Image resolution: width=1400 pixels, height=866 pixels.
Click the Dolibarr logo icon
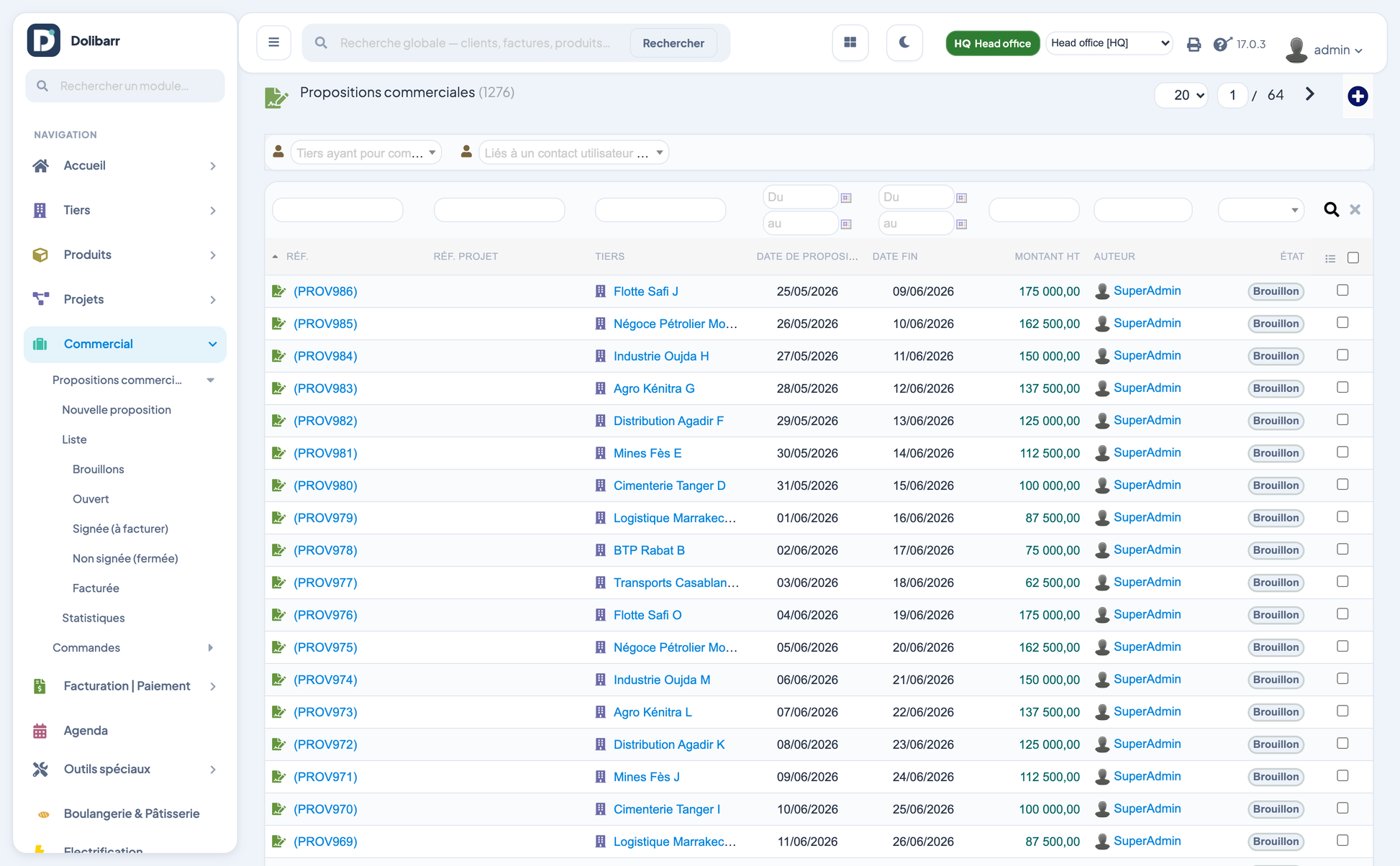tap(44, 40)
